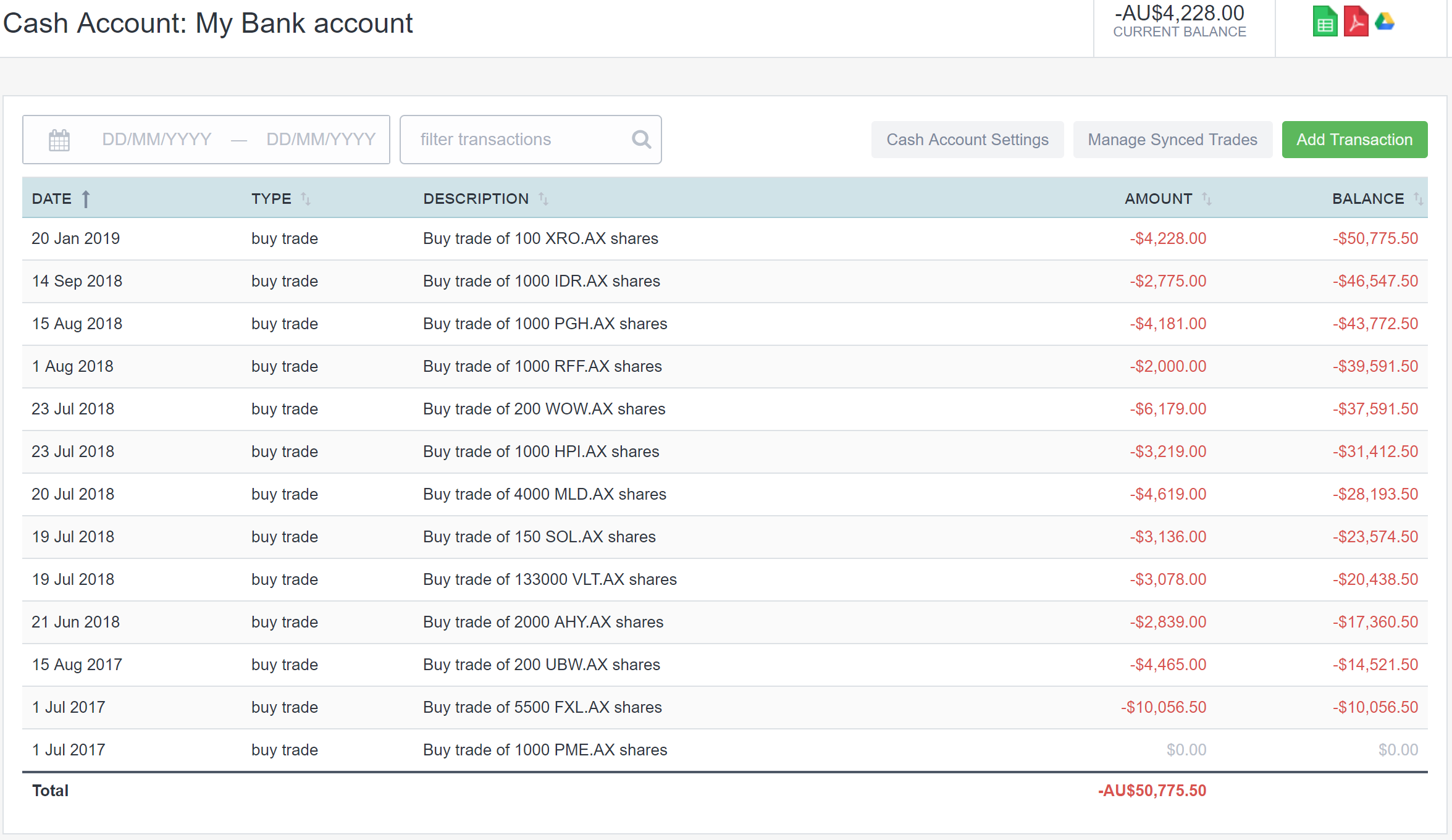Toggle DATE sort to descending order
The width and height of the screenshot is (1452, 840).
click(x=86, y=198)
